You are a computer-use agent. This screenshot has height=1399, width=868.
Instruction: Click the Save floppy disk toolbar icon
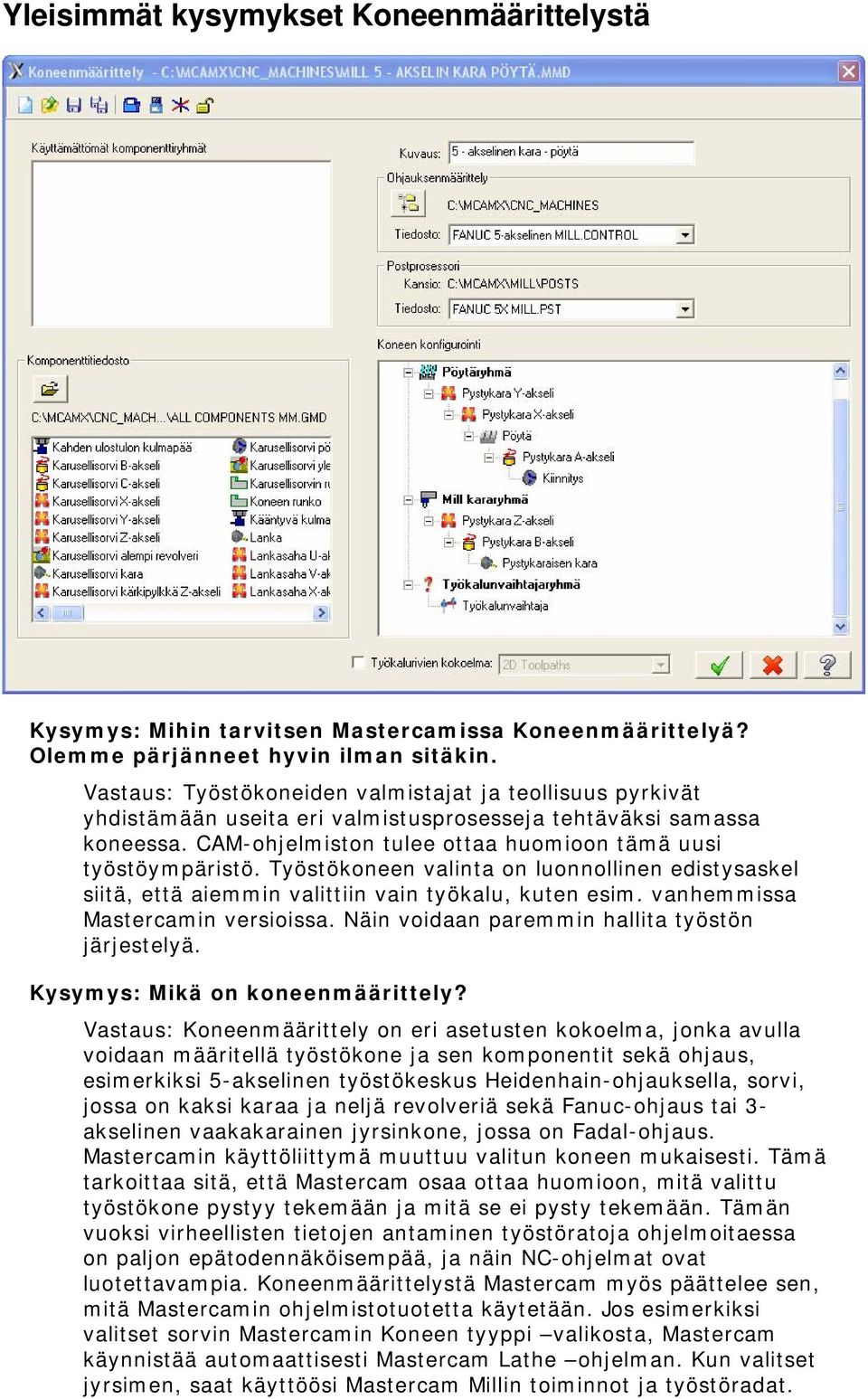click(x=74, y=105)
